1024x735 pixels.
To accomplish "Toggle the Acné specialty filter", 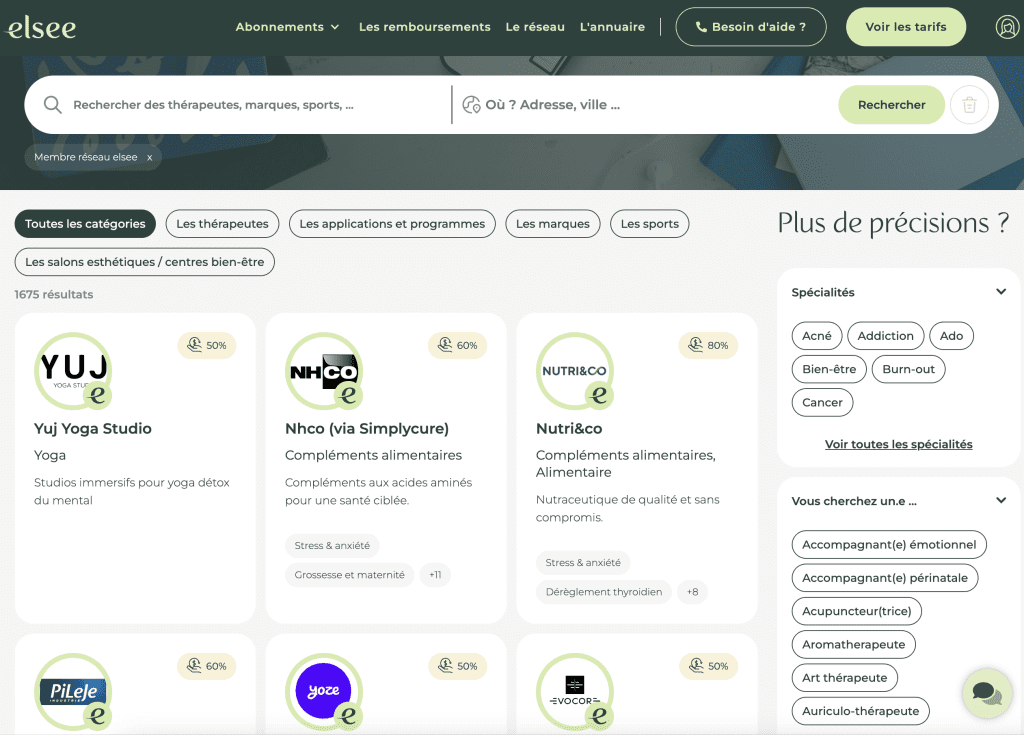I will pos(816,336).
